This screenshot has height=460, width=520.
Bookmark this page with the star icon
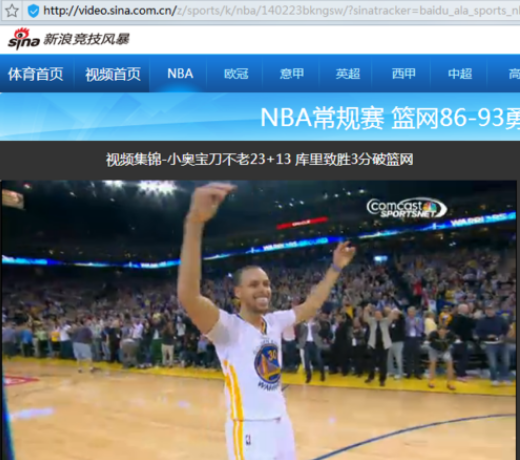[12, 11]
